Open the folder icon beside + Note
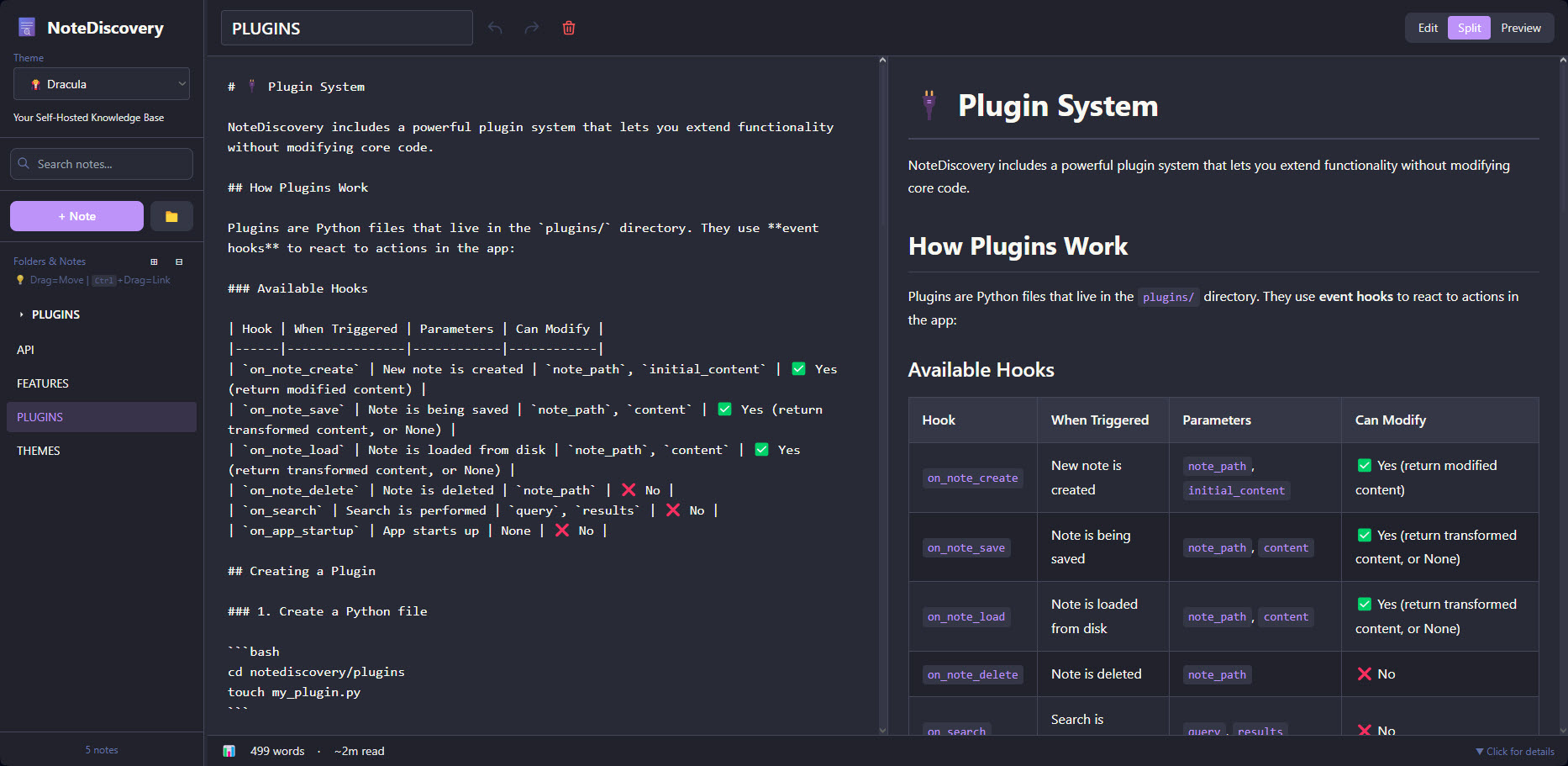The image size is (1568, 766). coord(171,216)
